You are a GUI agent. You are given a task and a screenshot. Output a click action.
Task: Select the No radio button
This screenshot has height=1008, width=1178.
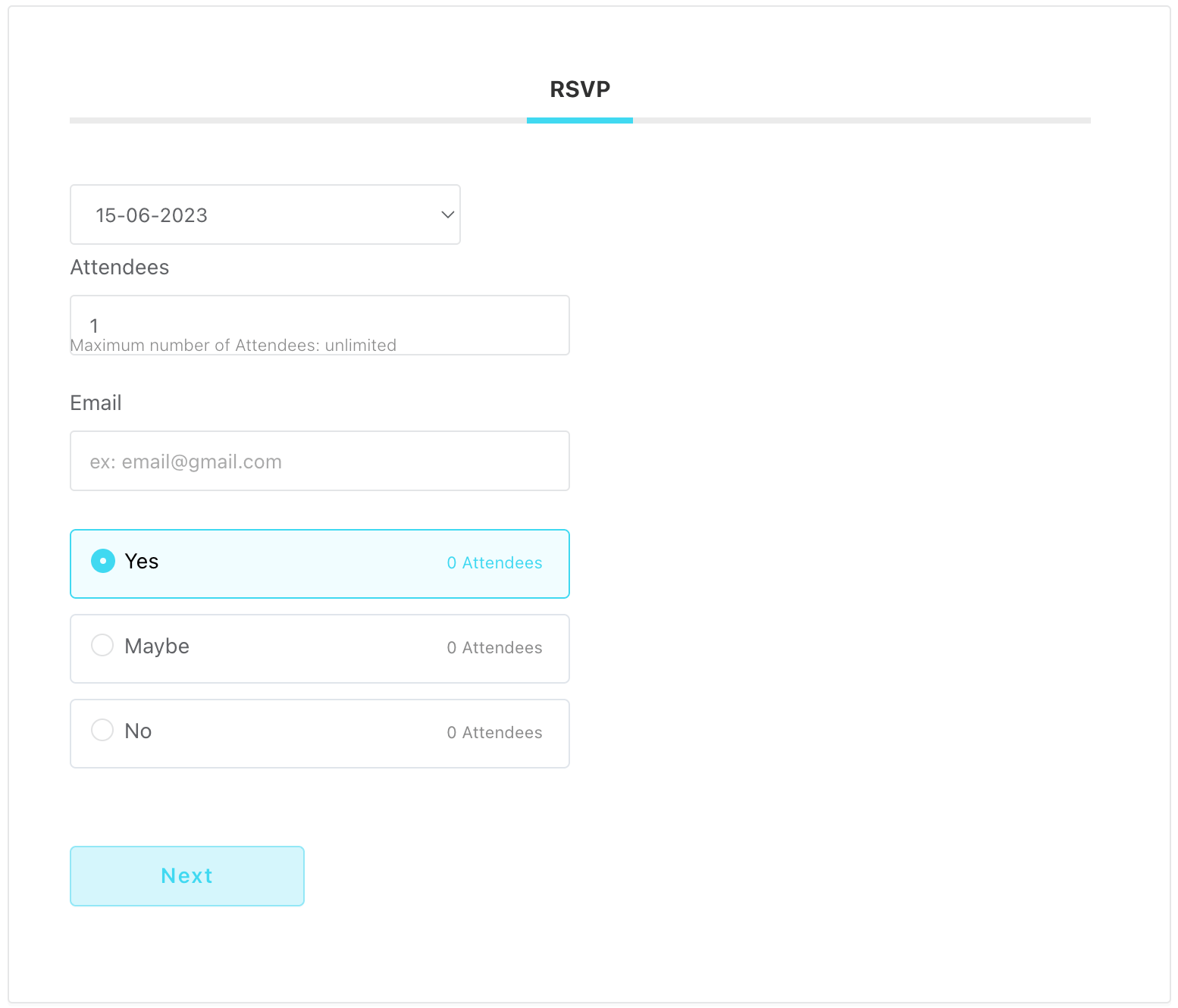click(103, 731)
